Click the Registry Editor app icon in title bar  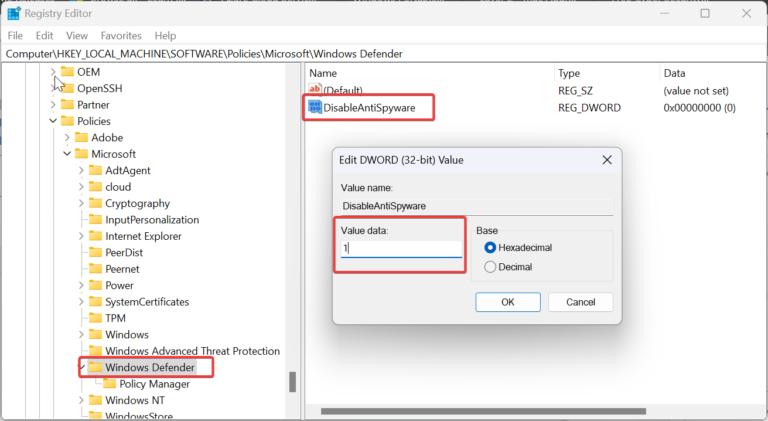(14, 14)
